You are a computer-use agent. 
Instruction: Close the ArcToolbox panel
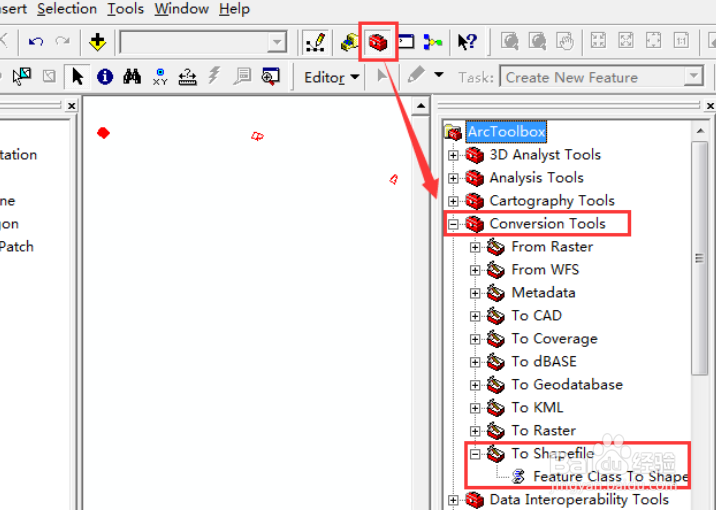710,106
